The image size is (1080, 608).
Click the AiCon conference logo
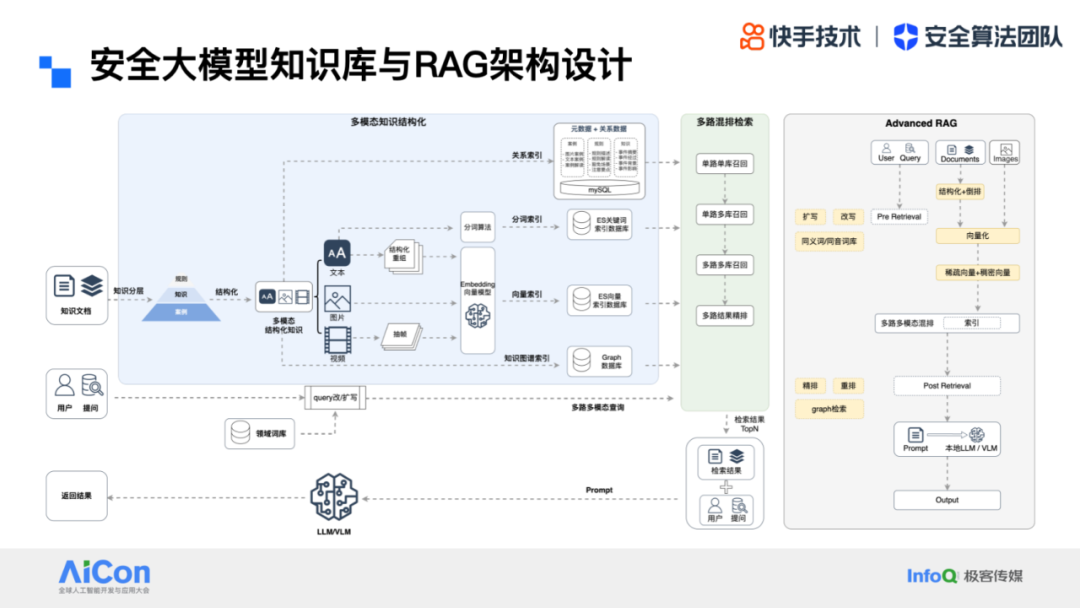(104, 577)
